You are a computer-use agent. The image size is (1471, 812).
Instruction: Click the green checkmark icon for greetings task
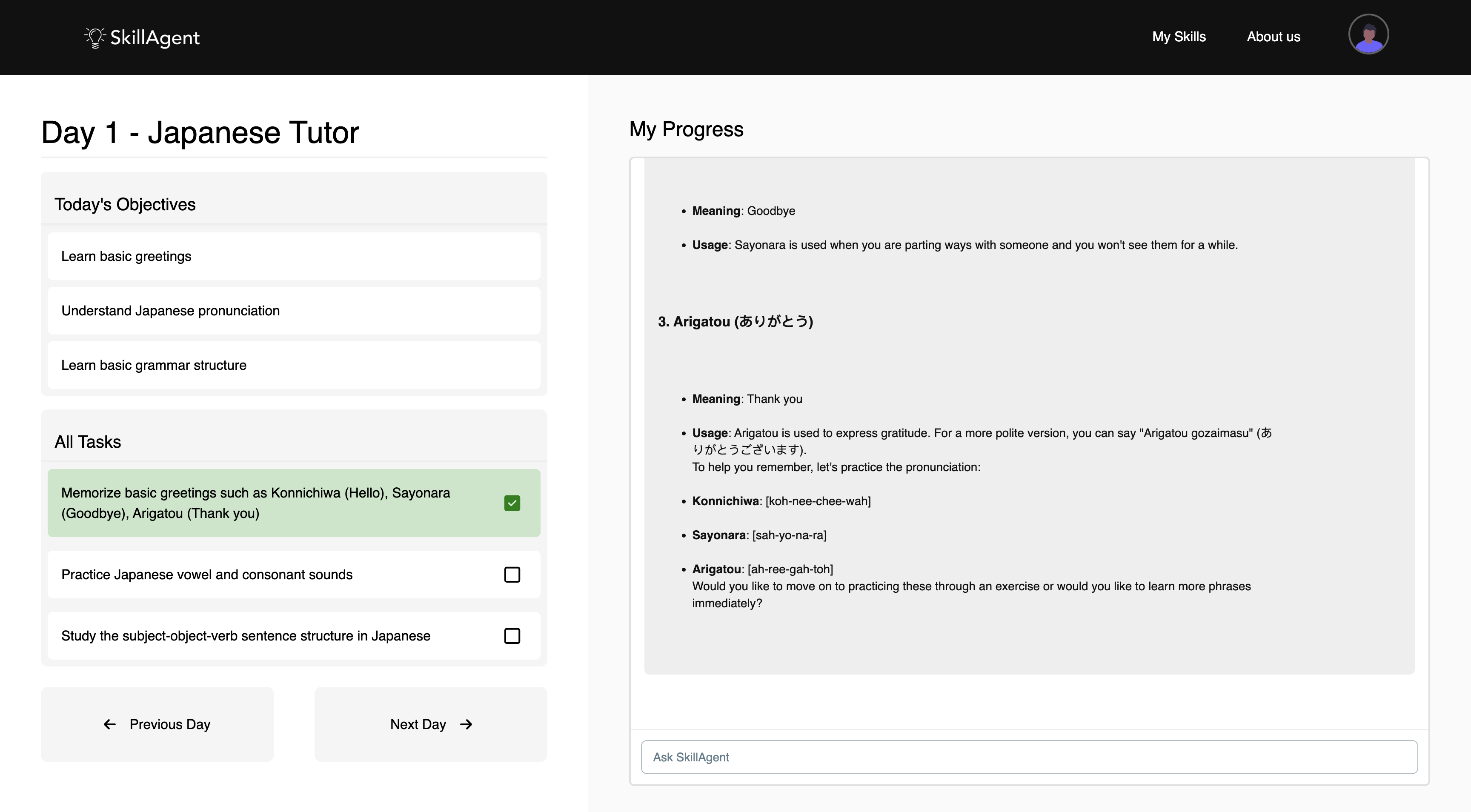[x=512, y=503]
